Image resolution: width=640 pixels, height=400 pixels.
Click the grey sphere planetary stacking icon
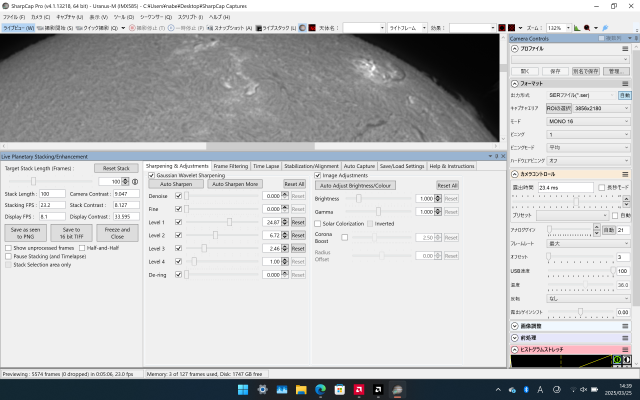coord(302,28)
